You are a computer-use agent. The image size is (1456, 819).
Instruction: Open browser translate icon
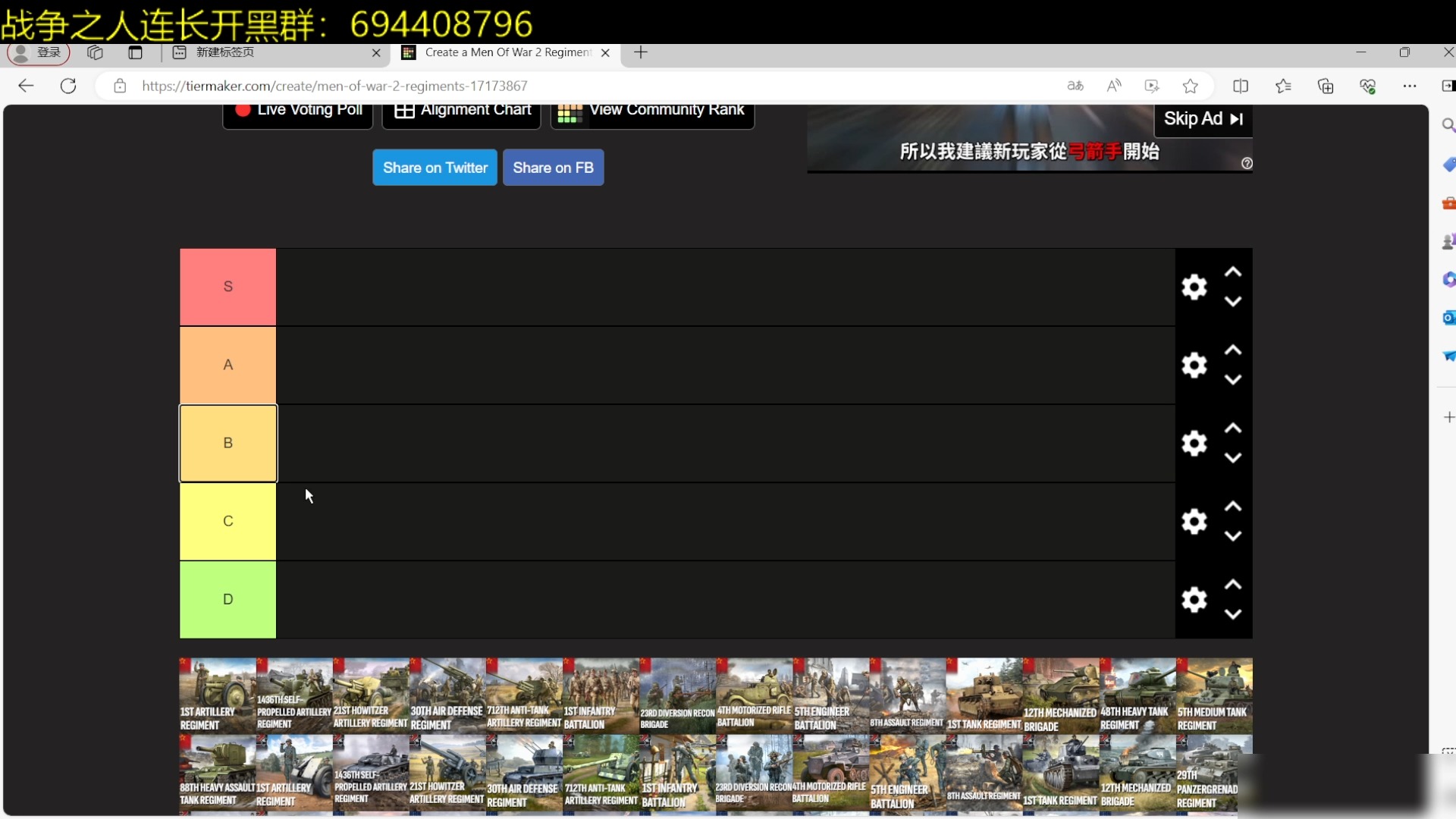[1075, 86]
